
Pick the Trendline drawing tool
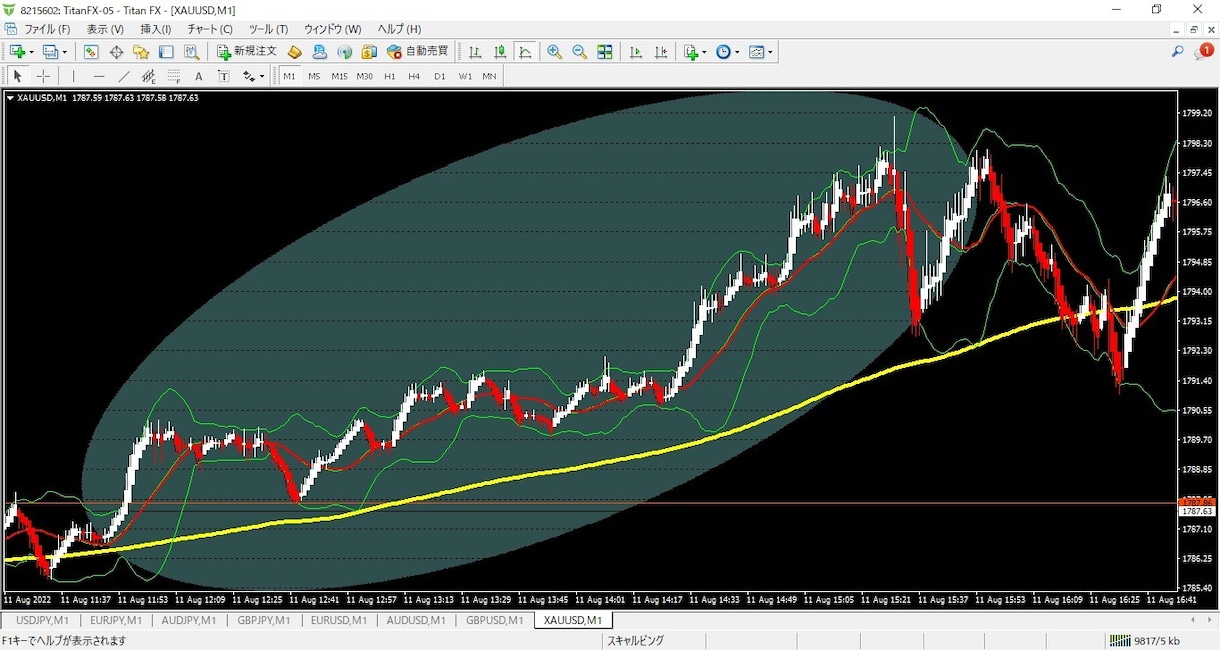click(x=124, y=76)
